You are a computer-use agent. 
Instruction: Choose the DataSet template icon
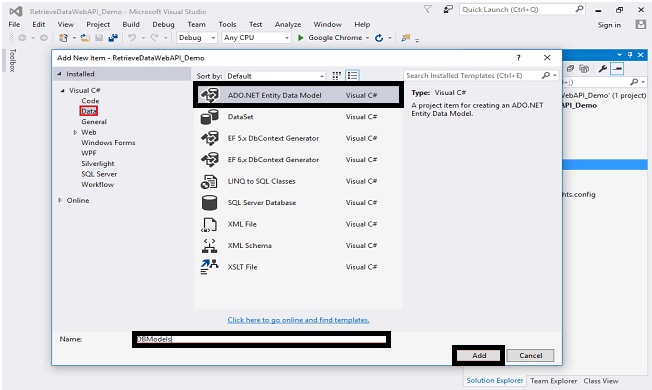[x=210, y=117]
